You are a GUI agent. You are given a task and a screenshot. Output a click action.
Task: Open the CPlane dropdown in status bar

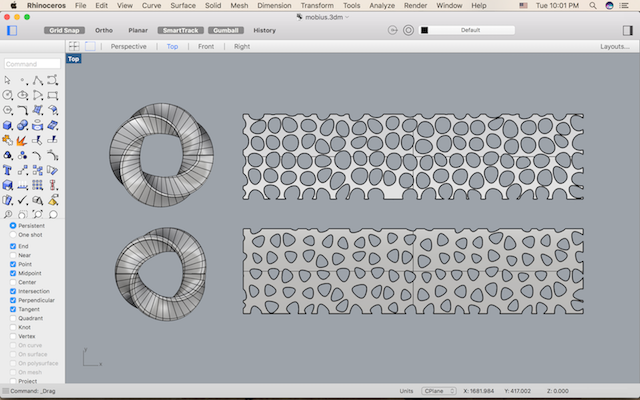[439, 391]
